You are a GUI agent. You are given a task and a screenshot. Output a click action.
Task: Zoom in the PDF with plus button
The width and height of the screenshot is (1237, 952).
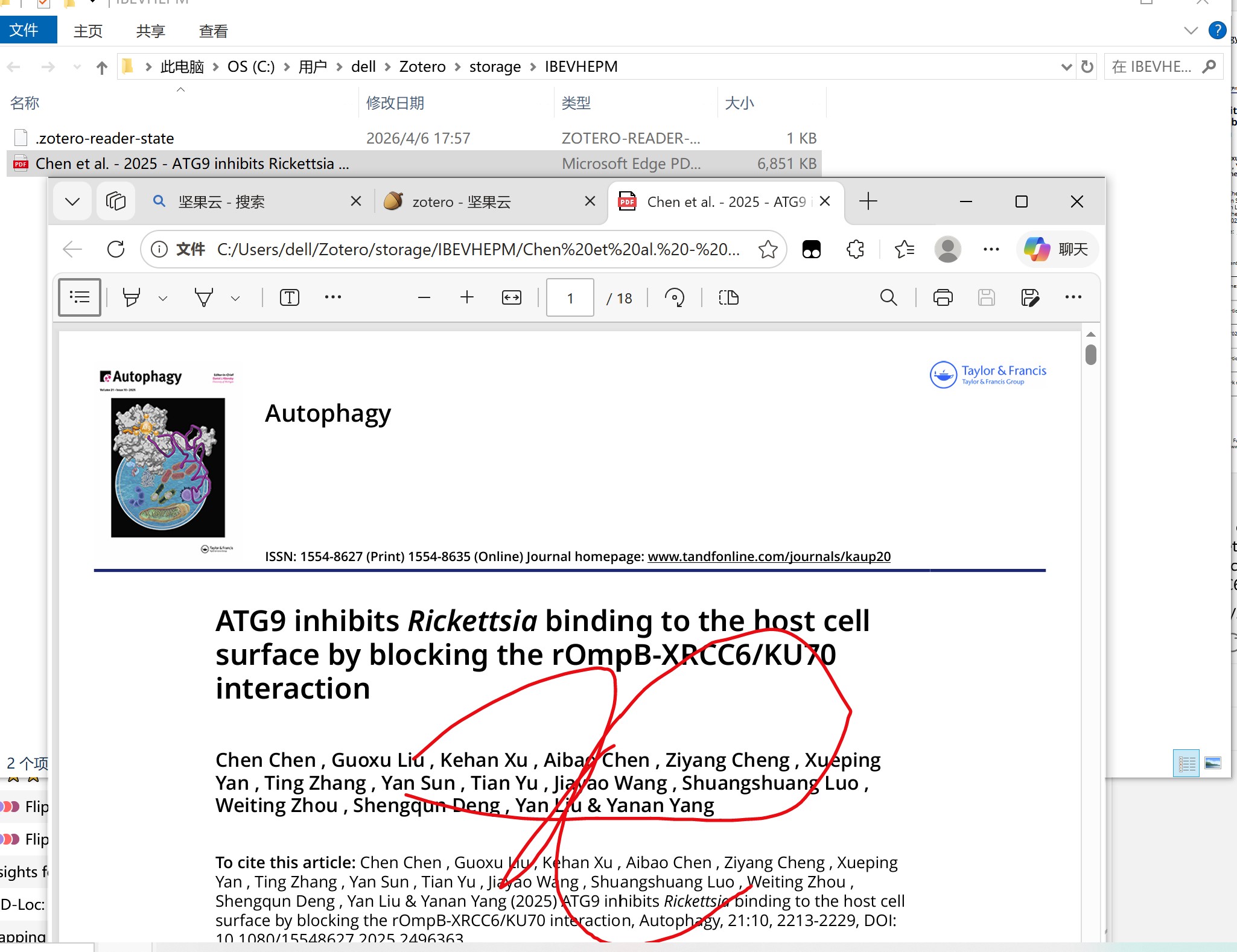(467, 297)
